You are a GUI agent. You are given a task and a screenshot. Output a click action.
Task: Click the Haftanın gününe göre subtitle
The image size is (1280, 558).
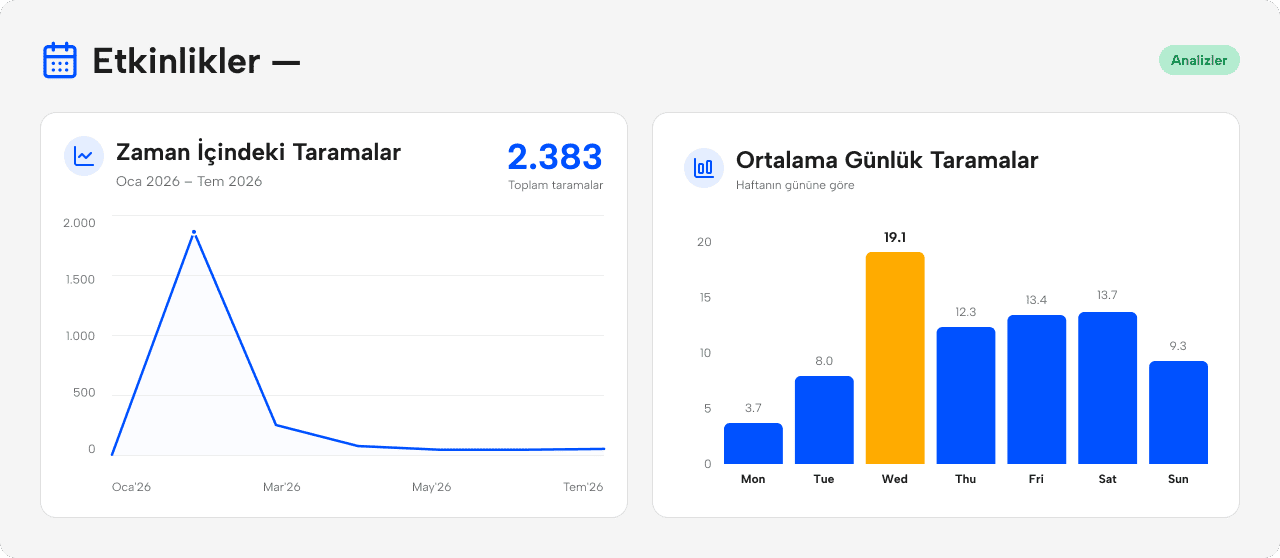[795, 185]
